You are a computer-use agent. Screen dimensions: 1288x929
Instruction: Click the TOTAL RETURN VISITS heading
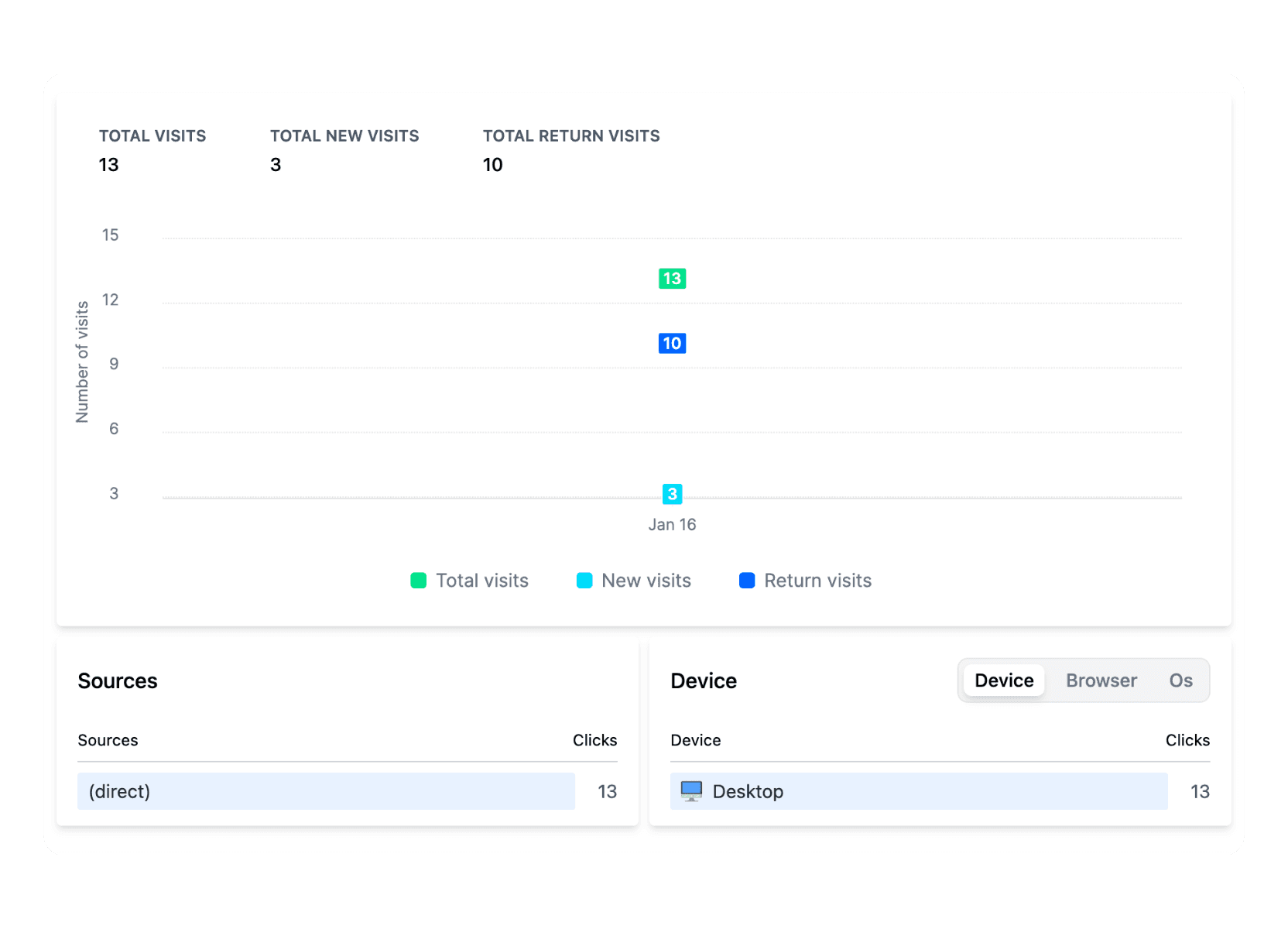pyautogui.click(x=571, y=135)
